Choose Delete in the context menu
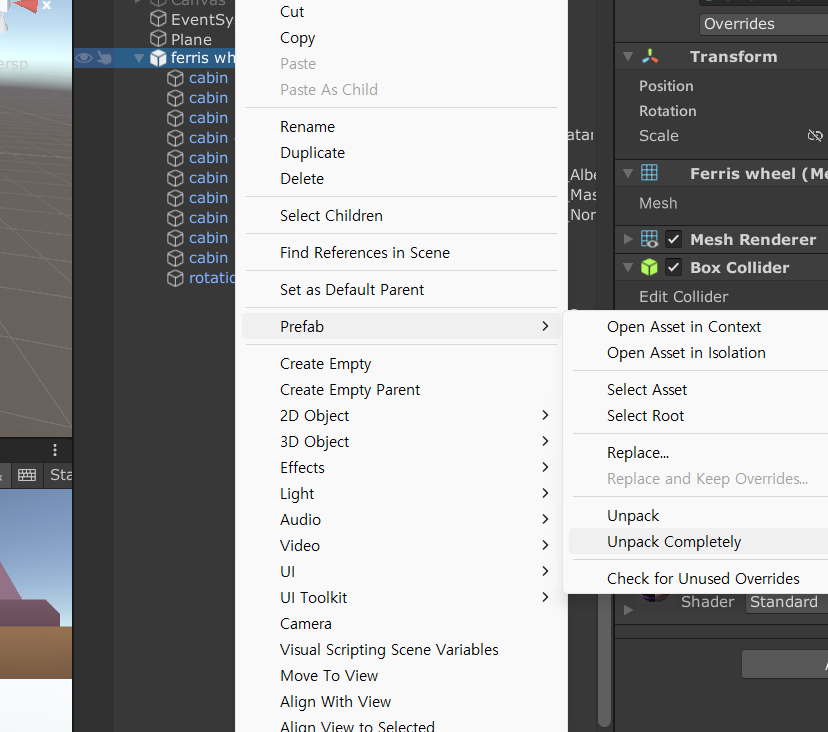Screen dimensions: 828x732 401,179
